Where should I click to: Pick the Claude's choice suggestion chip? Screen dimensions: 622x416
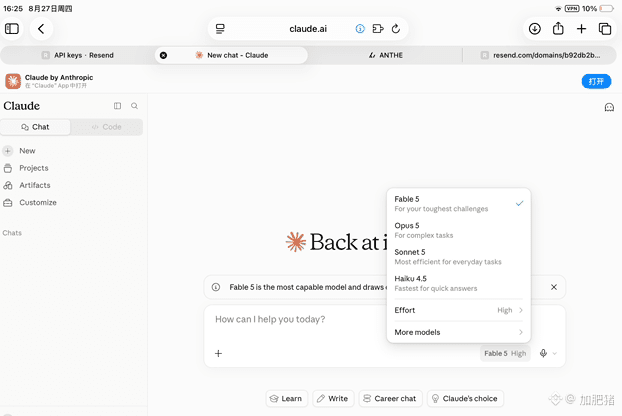pos(465,399)
